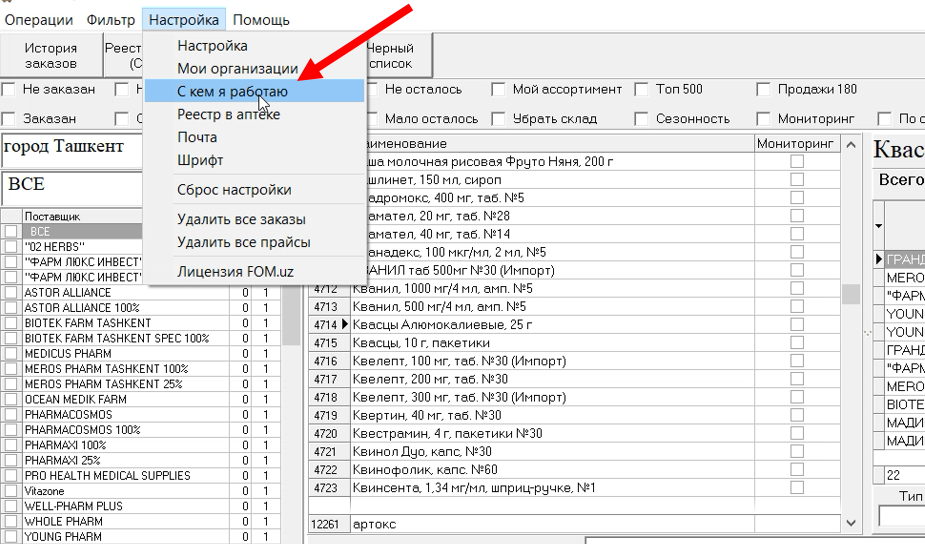Viewport: 925px width, 544px height.
Task: Click the scroll-down arrow of product list
Action: [x=851, y=523]
